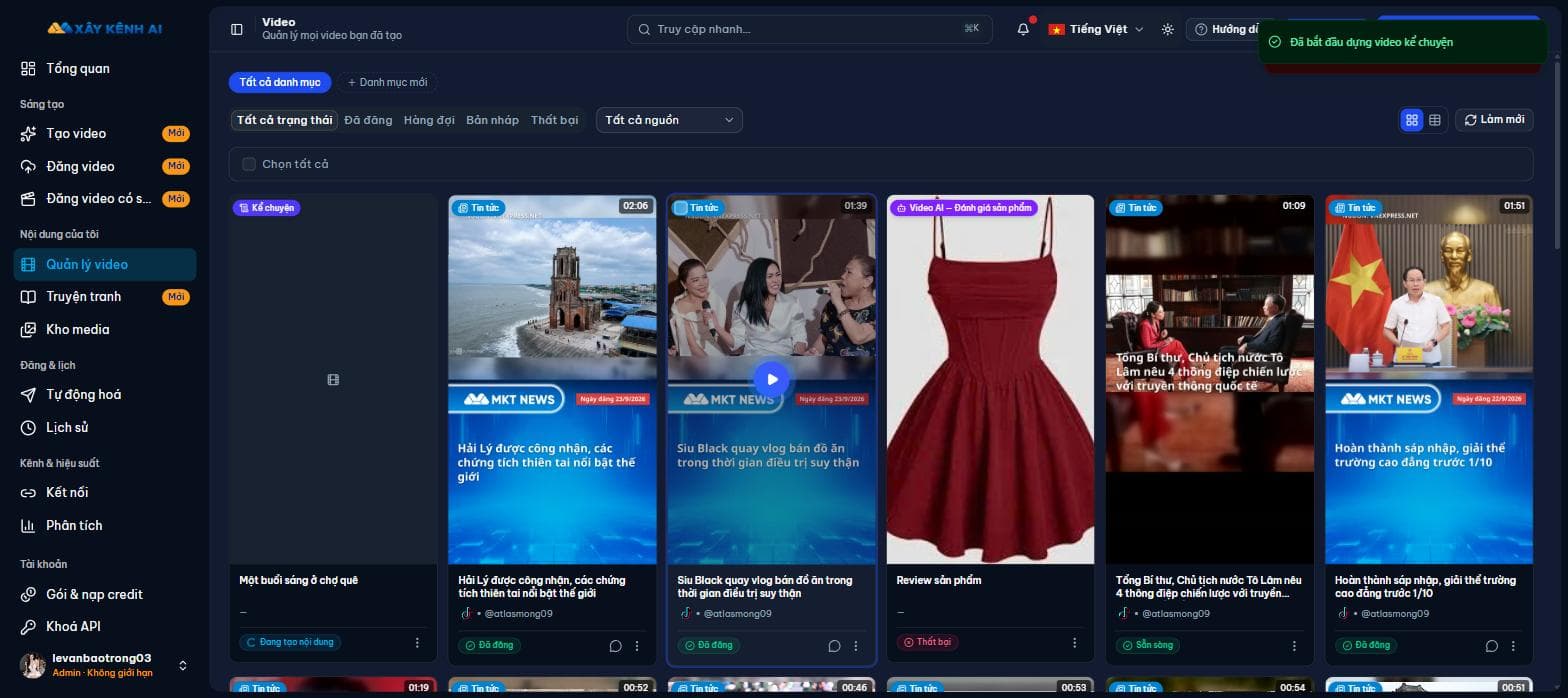
Task: Open the Khoá API key icon
Action: click(28, 626)
